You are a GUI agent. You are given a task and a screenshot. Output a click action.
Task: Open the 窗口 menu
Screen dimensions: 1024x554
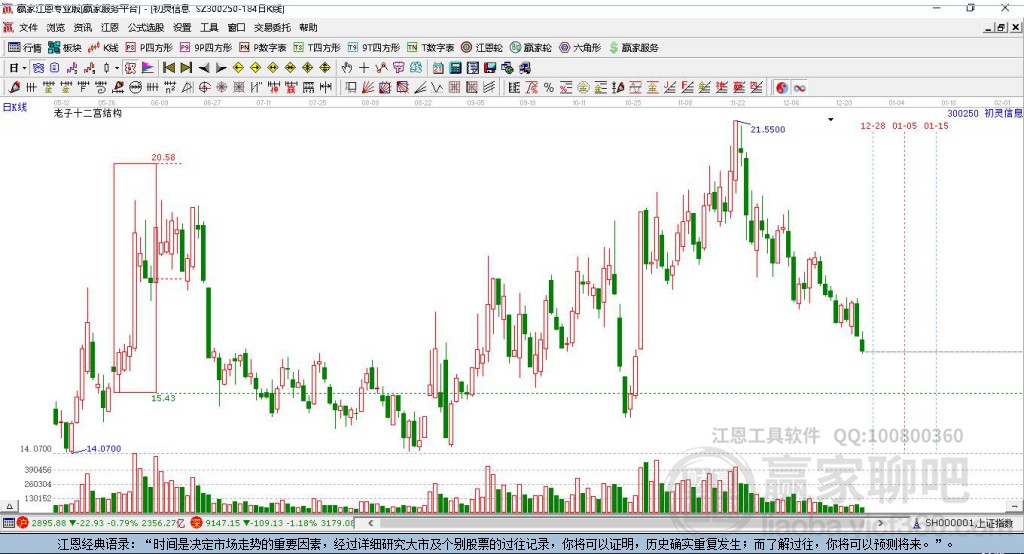point(236,27)
